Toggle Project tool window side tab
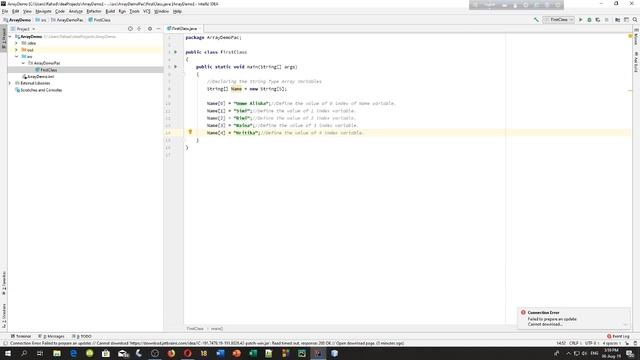640x360 pixels. tap(4, 39)
